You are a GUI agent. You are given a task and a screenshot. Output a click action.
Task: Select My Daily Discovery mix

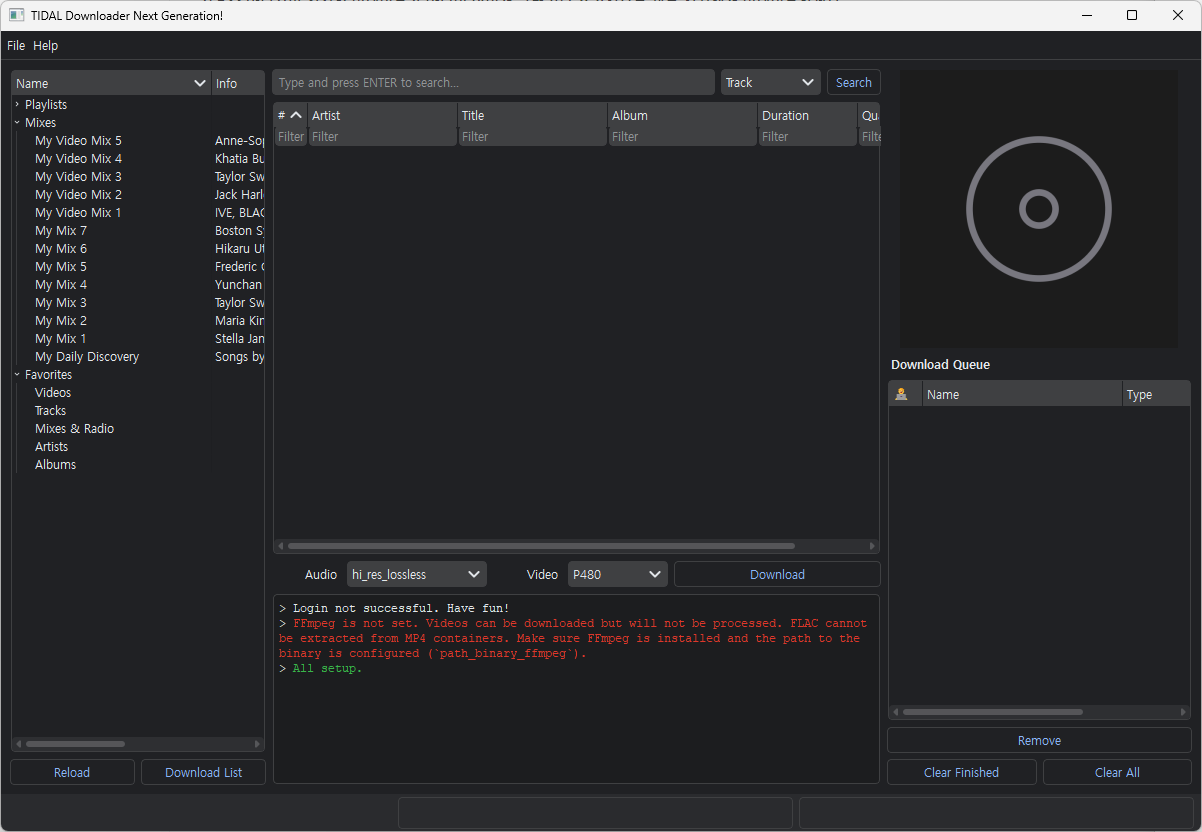point(87,356)
